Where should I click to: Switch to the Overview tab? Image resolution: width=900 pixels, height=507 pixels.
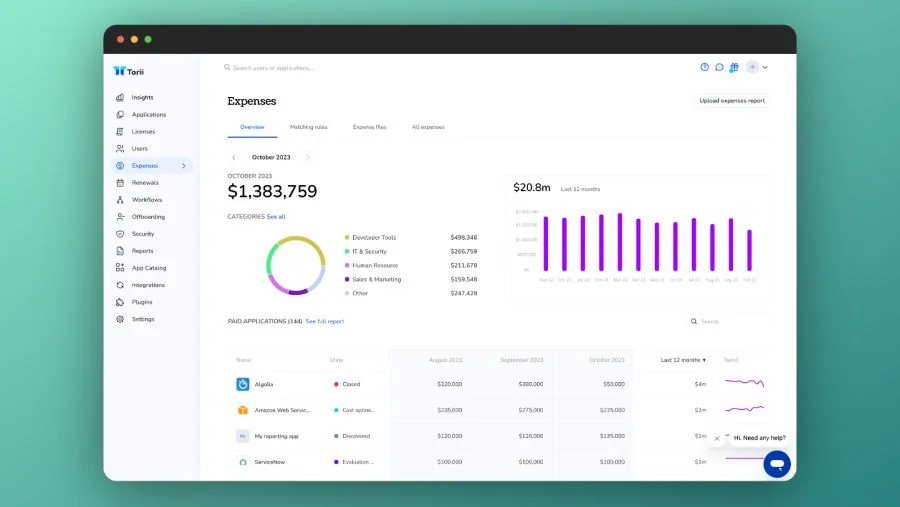tap(253, 127)
